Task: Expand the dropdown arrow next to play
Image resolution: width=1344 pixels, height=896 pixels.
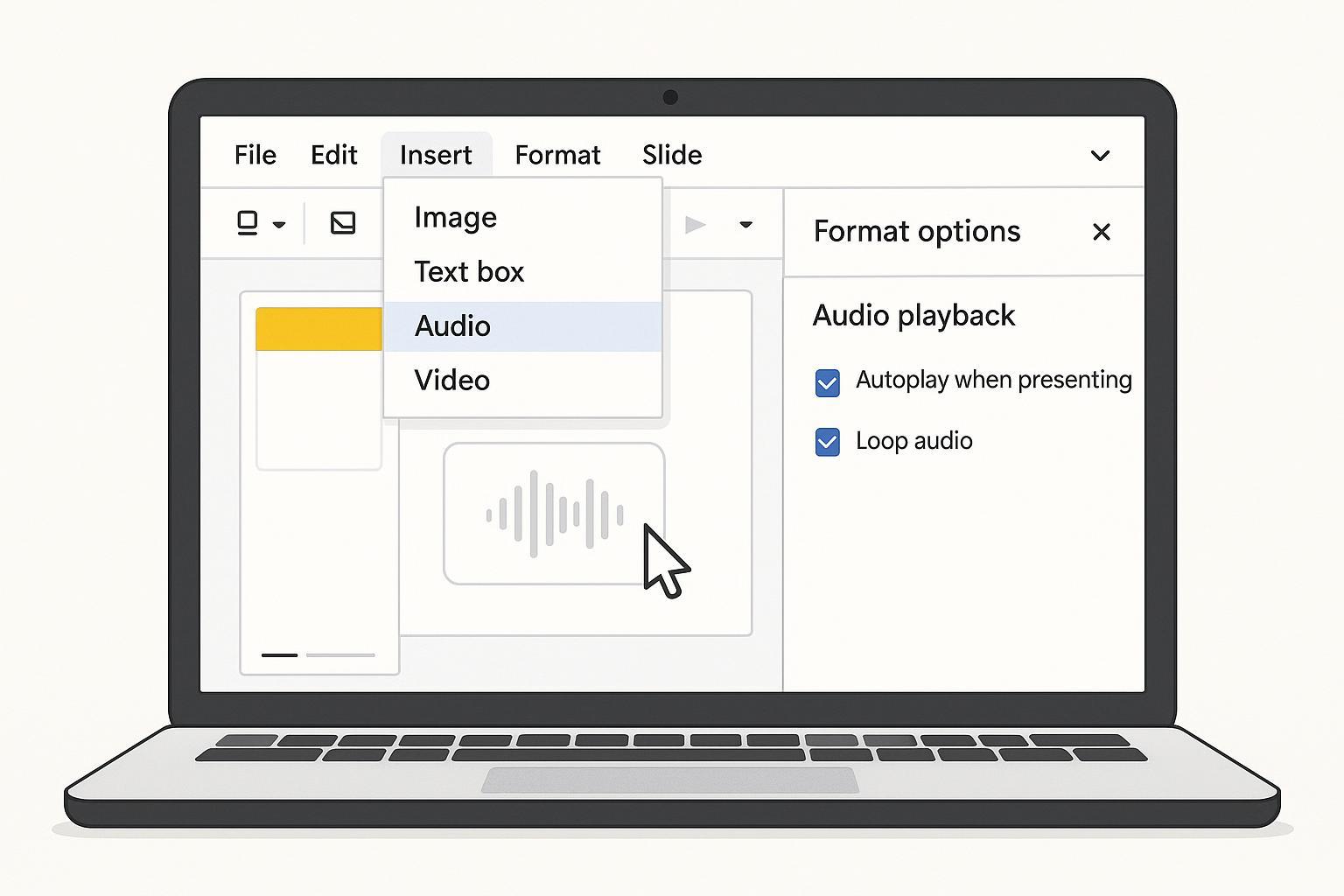Action: click(745, 225)
